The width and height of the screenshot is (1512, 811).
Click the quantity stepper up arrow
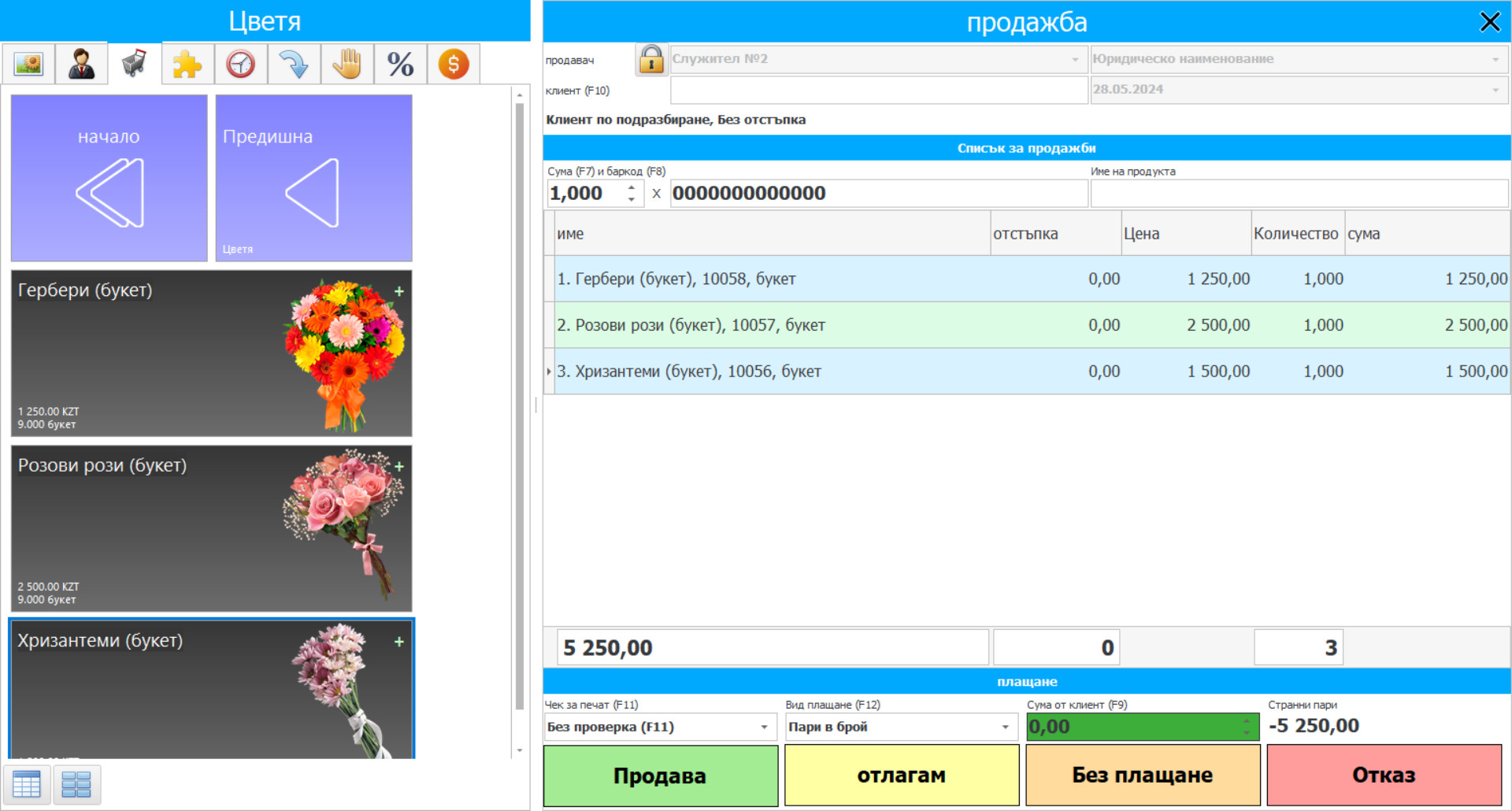pos(632,187)
